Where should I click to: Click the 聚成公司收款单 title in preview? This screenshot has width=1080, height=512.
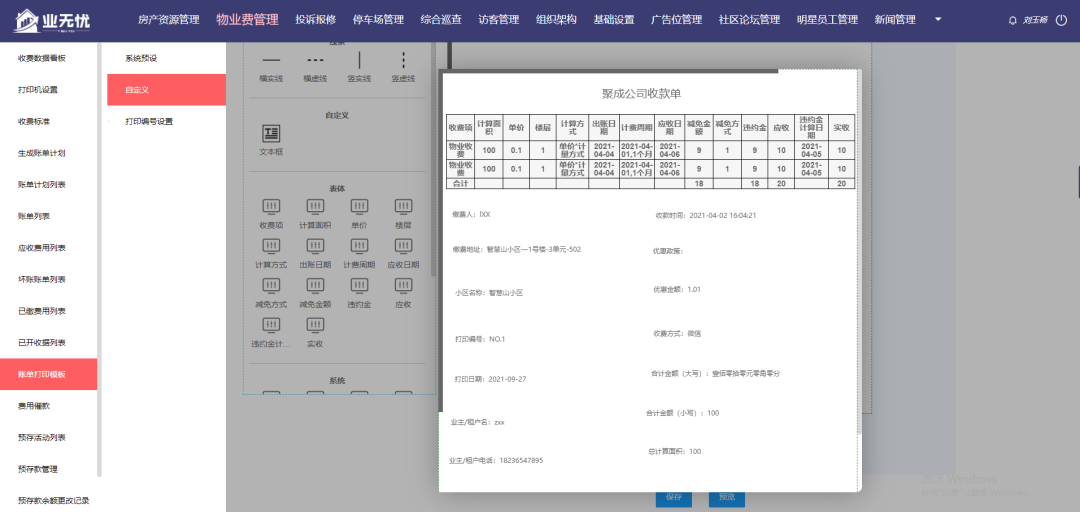641,94
